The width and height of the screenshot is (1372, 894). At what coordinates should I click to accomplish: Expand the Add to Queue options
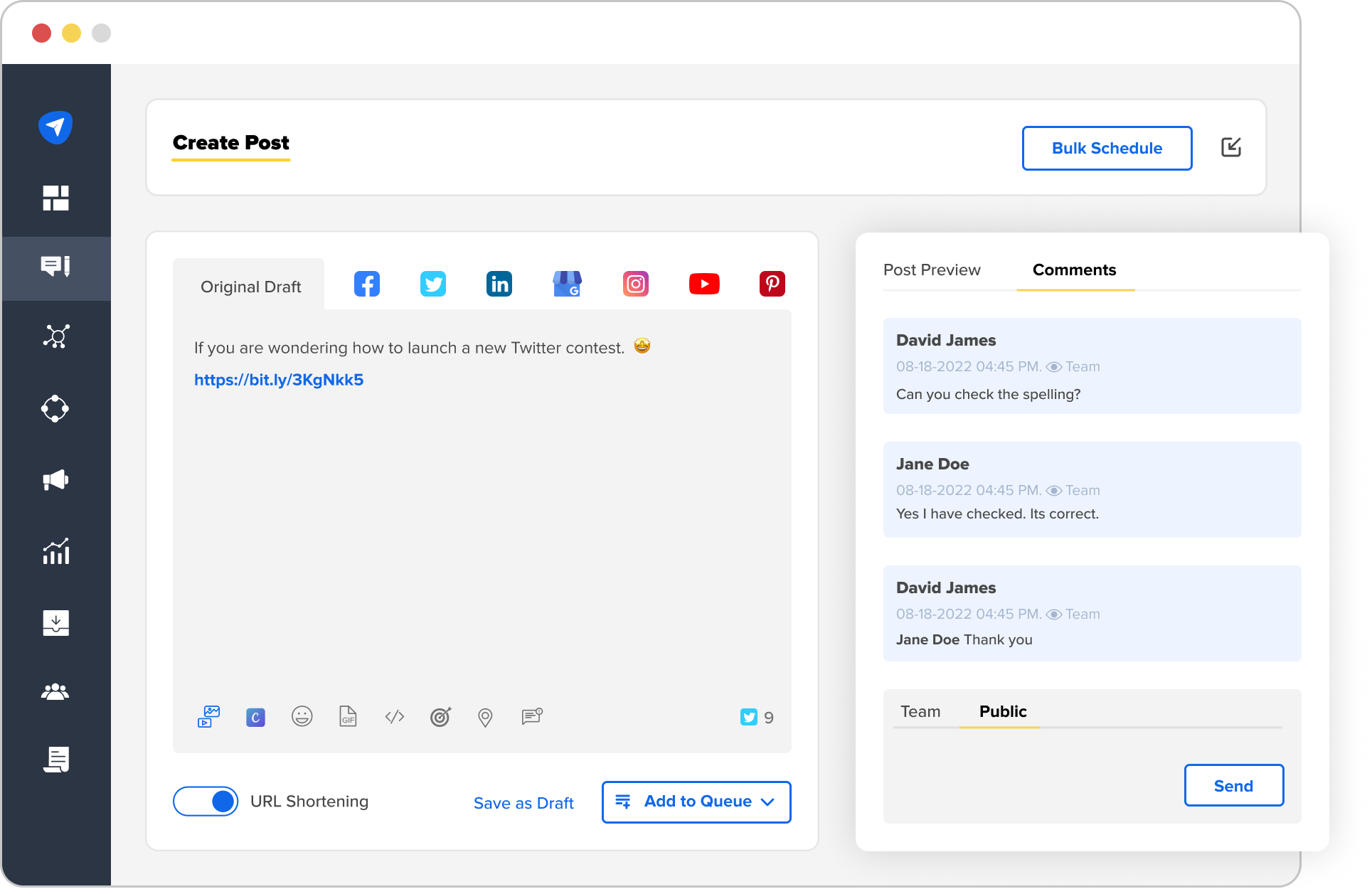click(768, 802)
